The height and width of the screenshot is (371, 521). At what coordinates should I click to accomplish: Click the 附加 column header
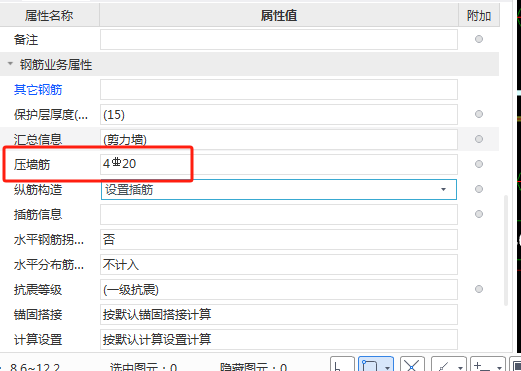(479, 15)
